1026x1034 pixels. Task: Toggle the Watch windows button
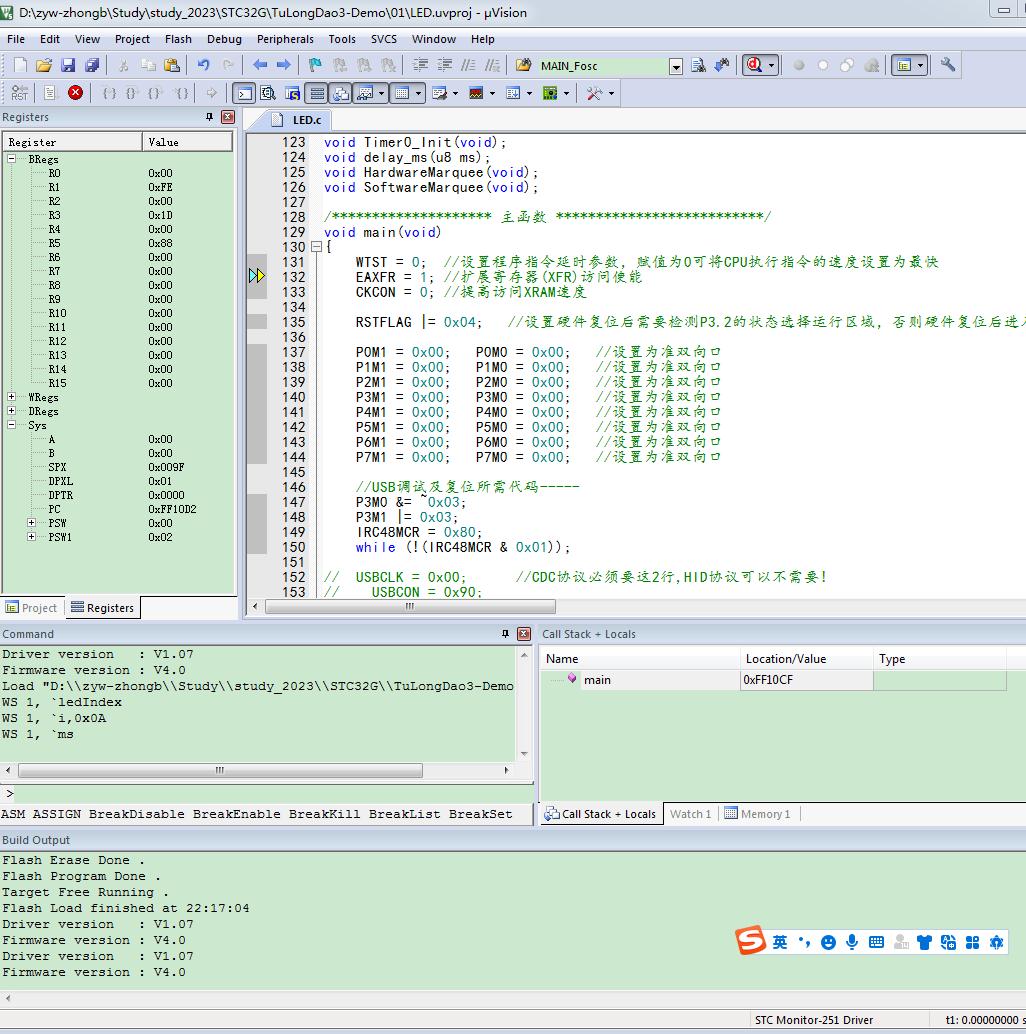click(x=365, y=94)
